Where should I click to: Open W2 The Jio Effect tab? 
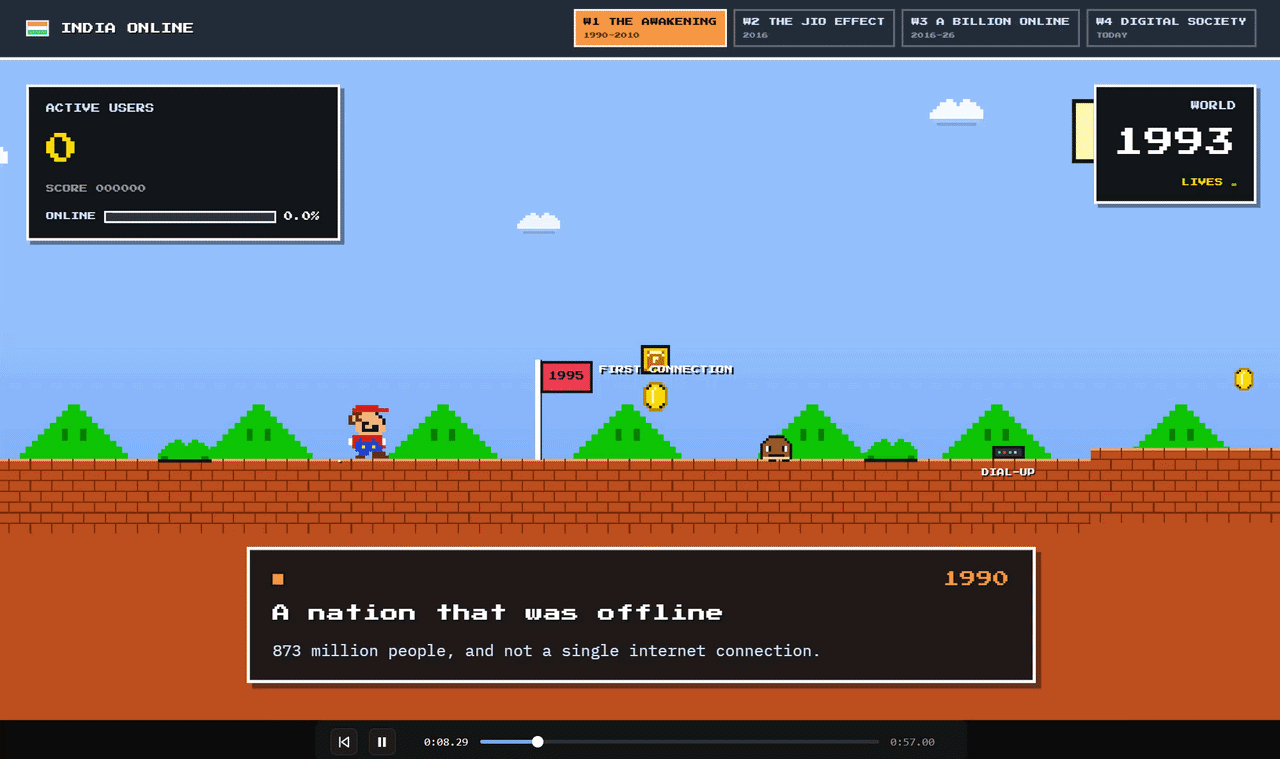point(814,28)
